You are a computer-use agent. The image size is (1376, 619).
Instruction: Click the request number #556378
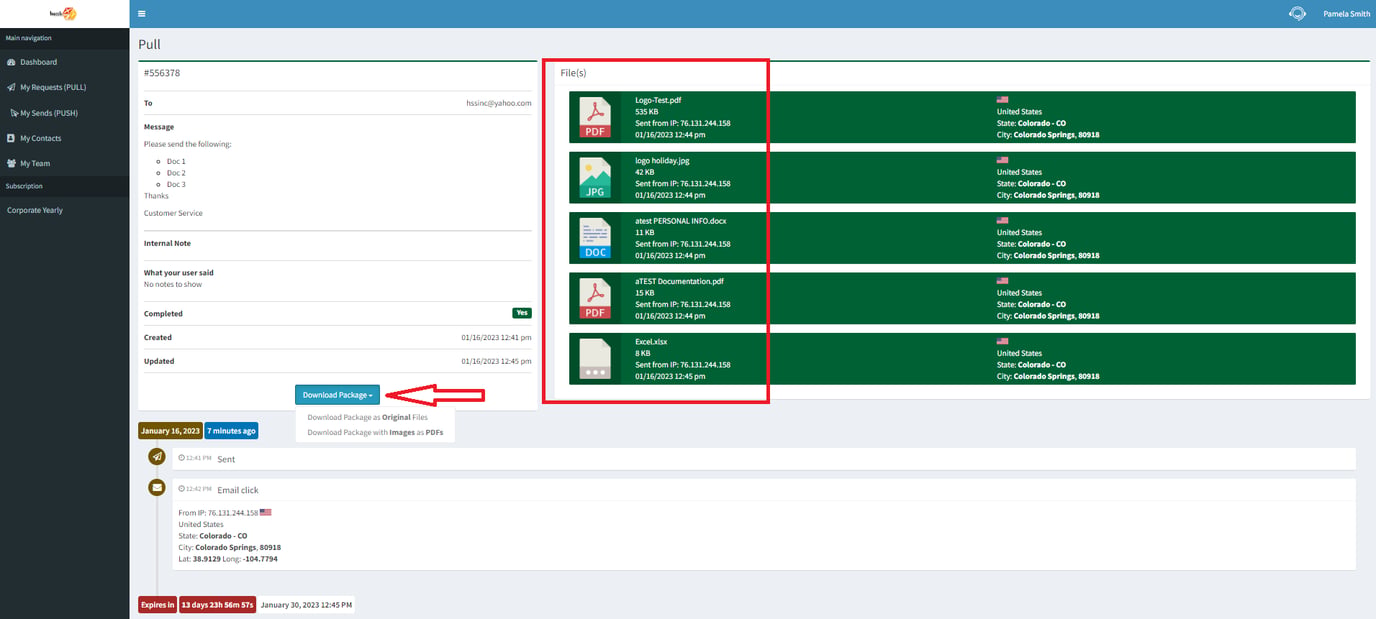(x=162, y=73)
